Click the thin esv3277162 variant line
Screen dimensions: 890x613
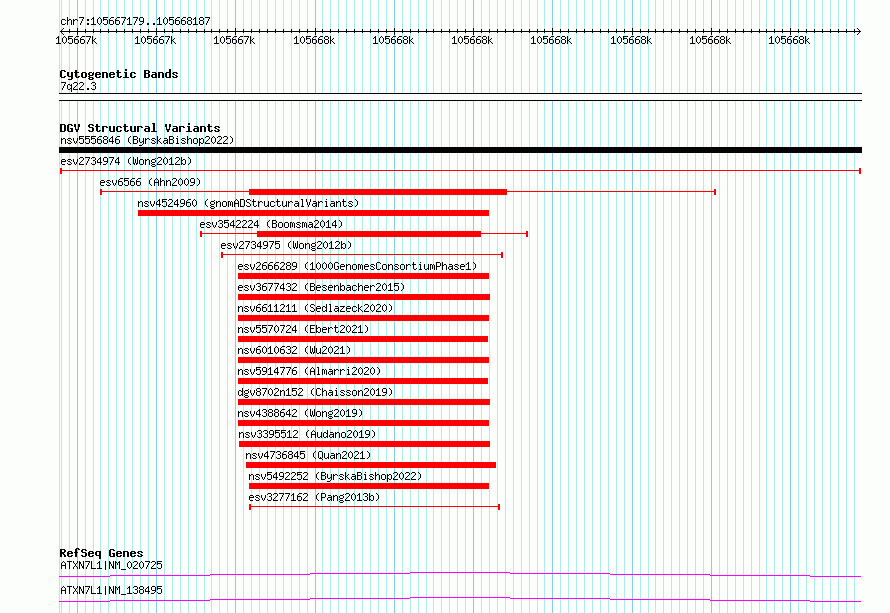tap(375, 507)
